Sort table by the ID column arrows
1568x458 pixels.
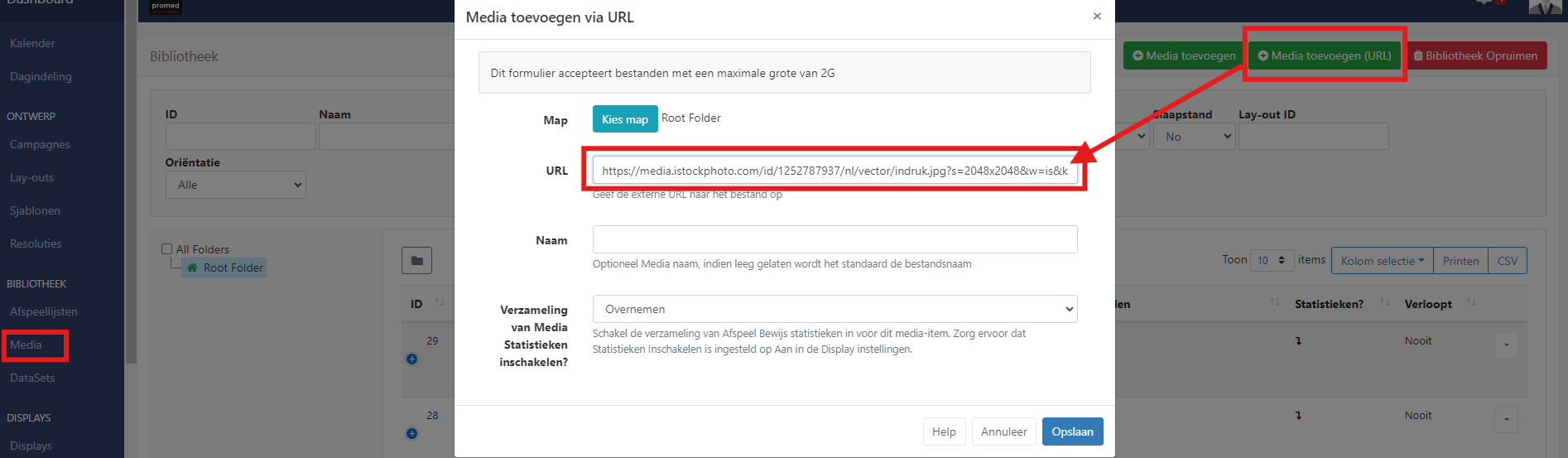tap(440, 303)
